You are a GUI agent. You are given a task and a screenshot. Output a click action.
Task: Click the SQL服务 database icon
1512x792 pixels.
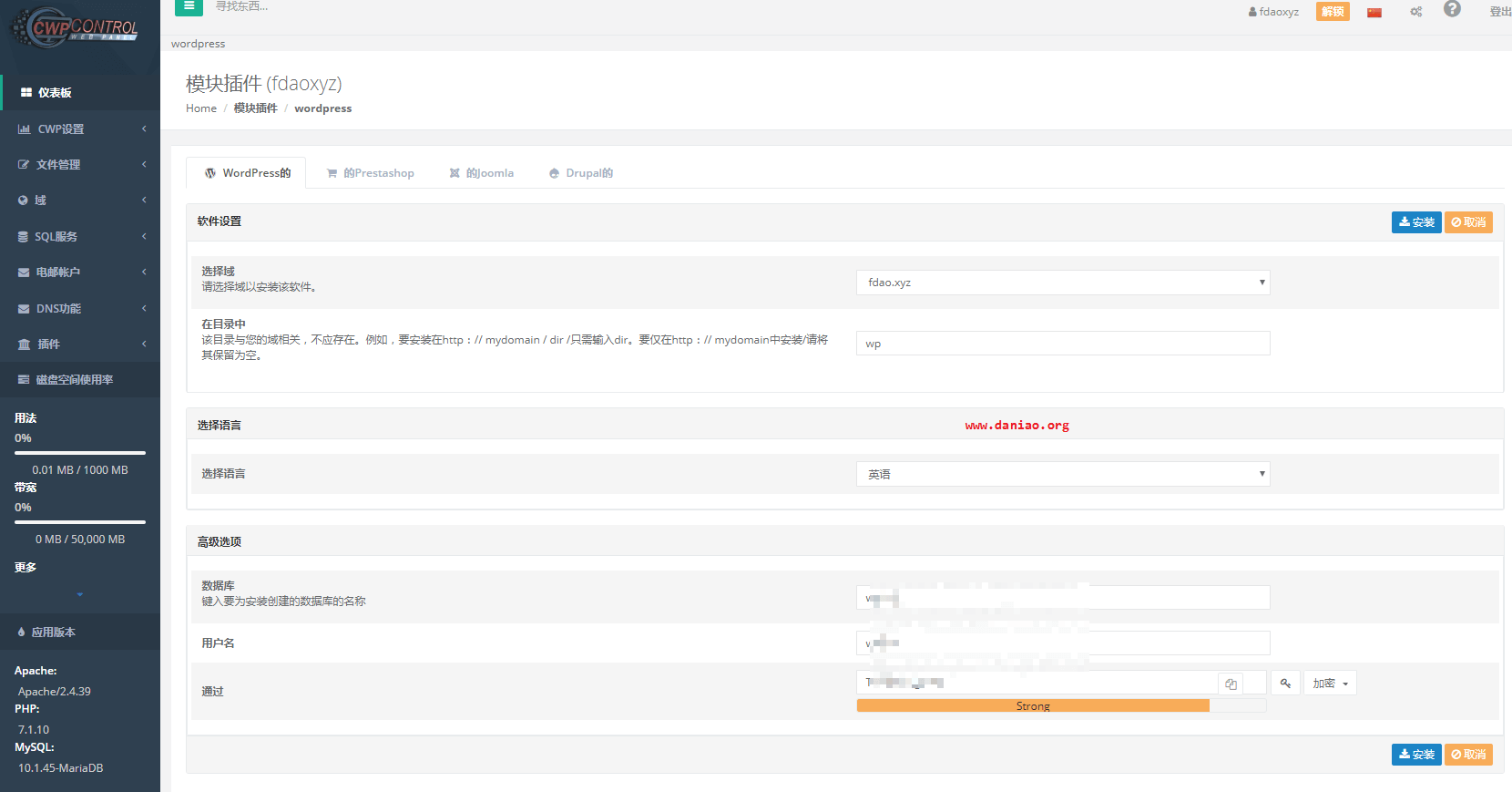(24, 237)
